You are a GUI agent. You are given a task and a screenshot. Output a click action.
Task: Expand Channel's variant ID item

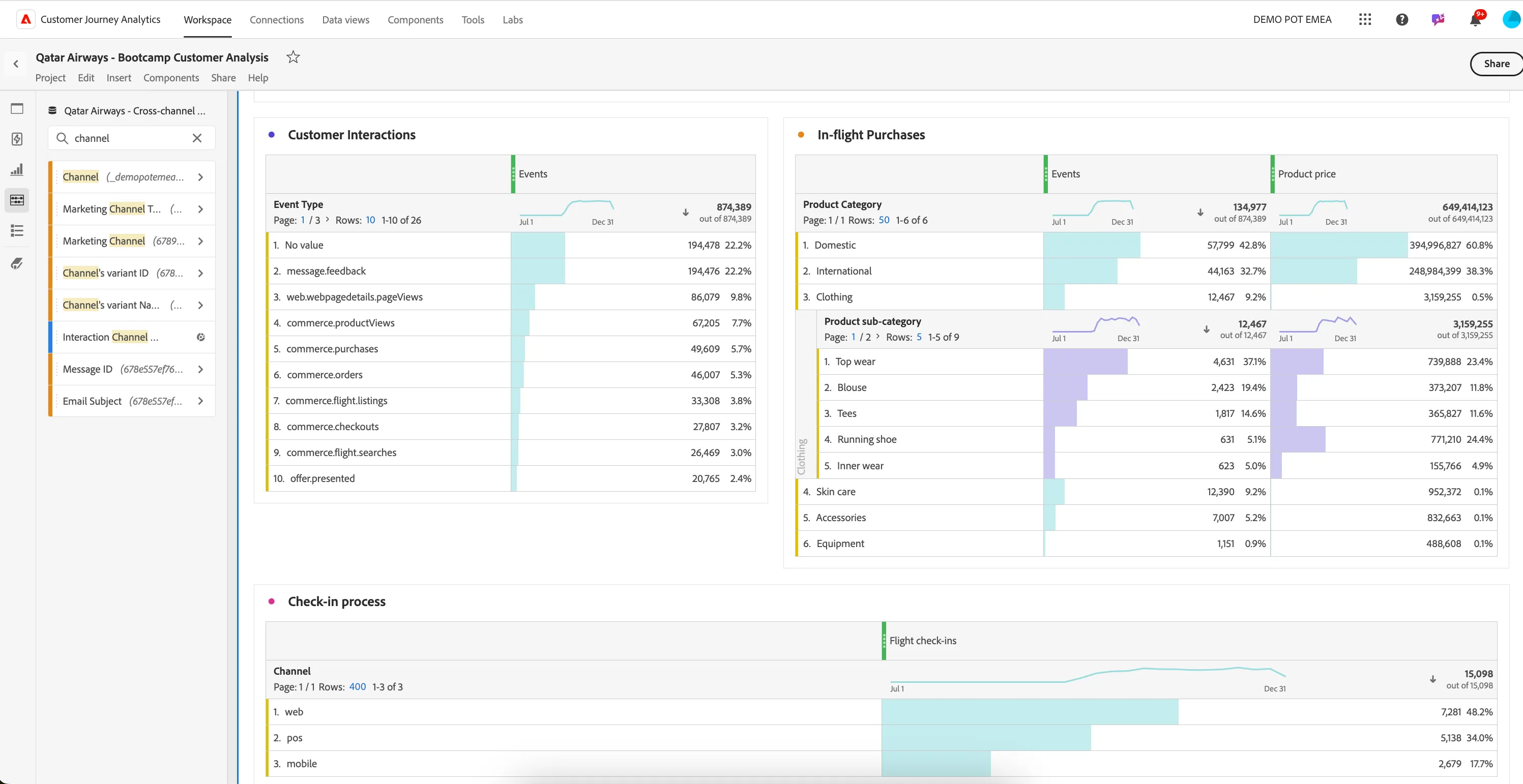point(200,273)
